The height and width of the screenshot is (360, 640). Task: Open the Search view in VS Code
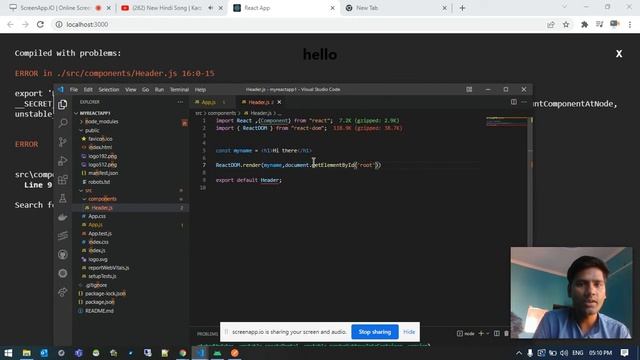(x=62, y=123)
